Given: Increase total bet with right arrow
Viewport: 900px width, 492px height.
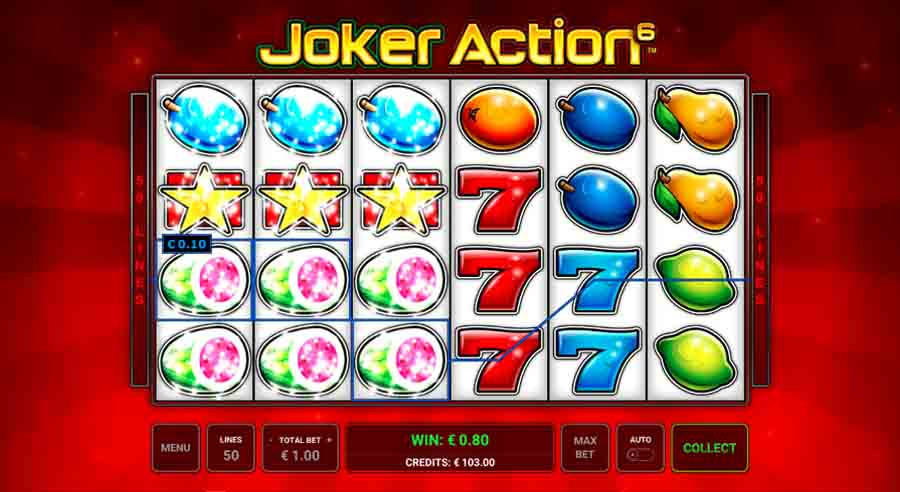Looking at the screenshot, I should pos(329,440).
